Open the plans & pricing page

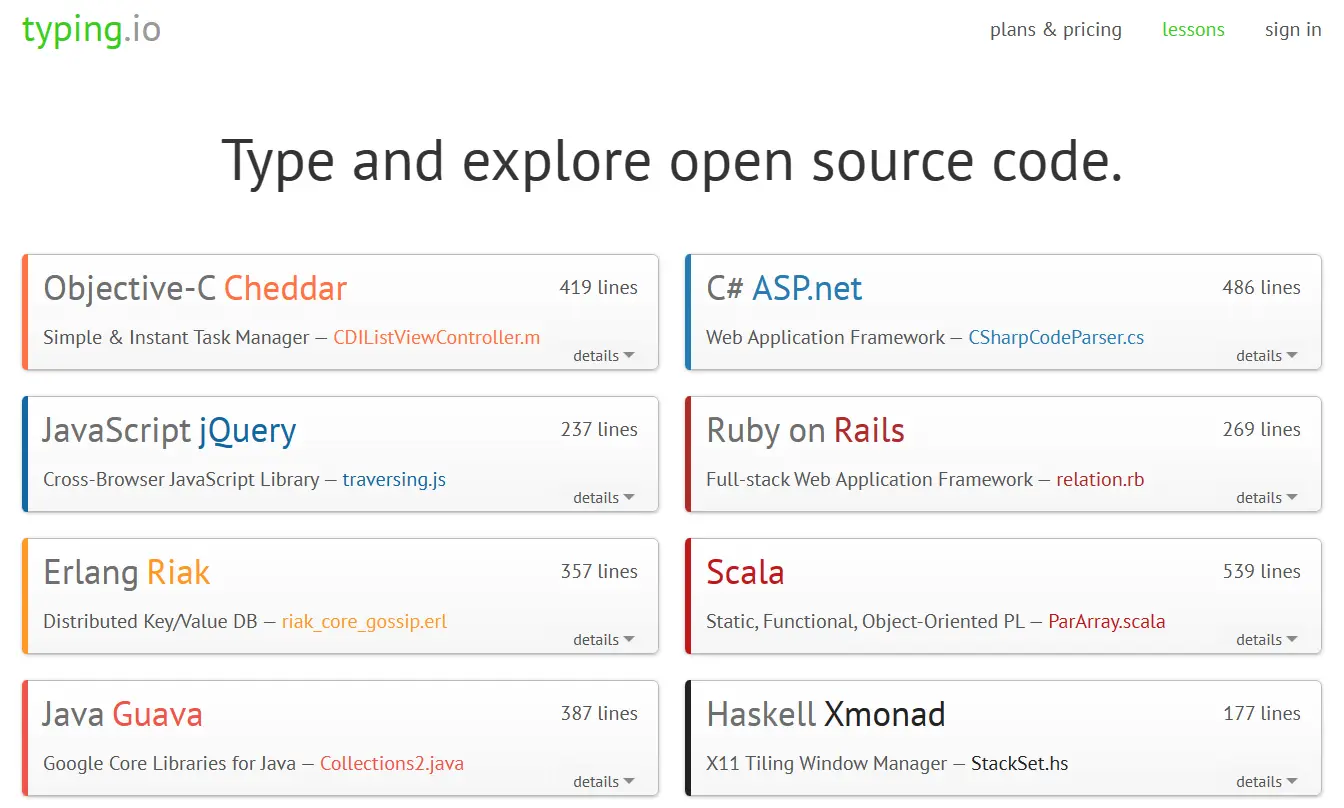[x=1055, y=30]
